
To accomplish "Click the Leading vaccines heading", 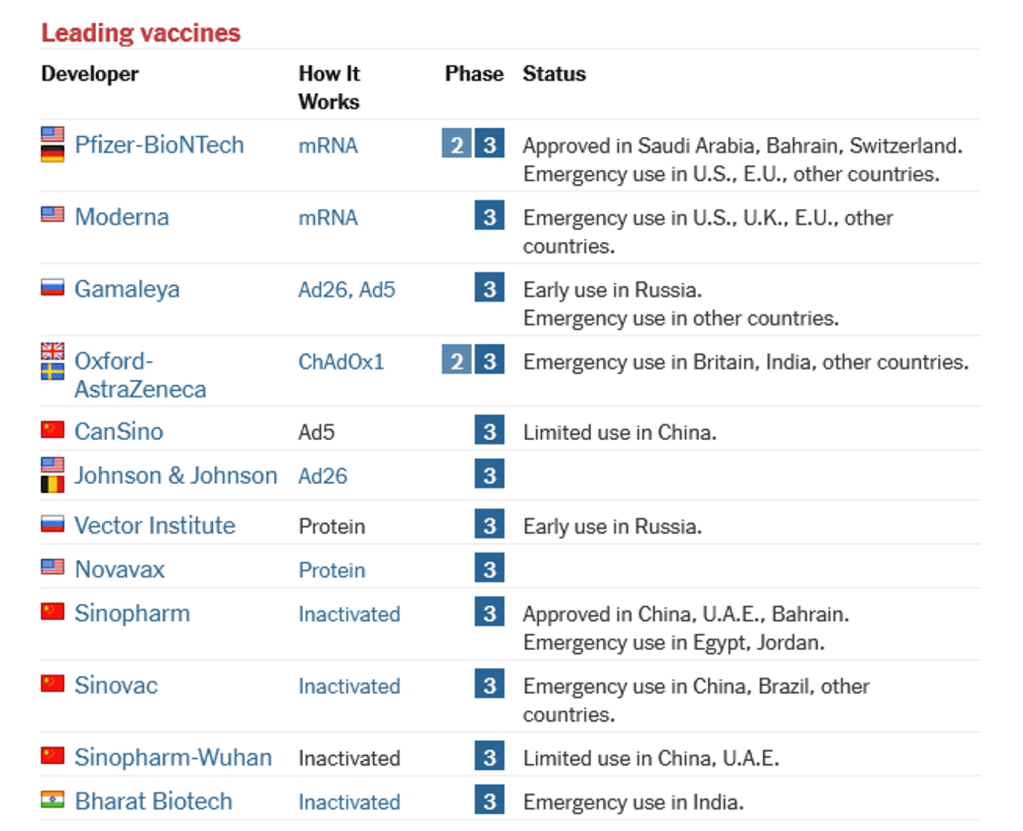I will coord(141,33).
